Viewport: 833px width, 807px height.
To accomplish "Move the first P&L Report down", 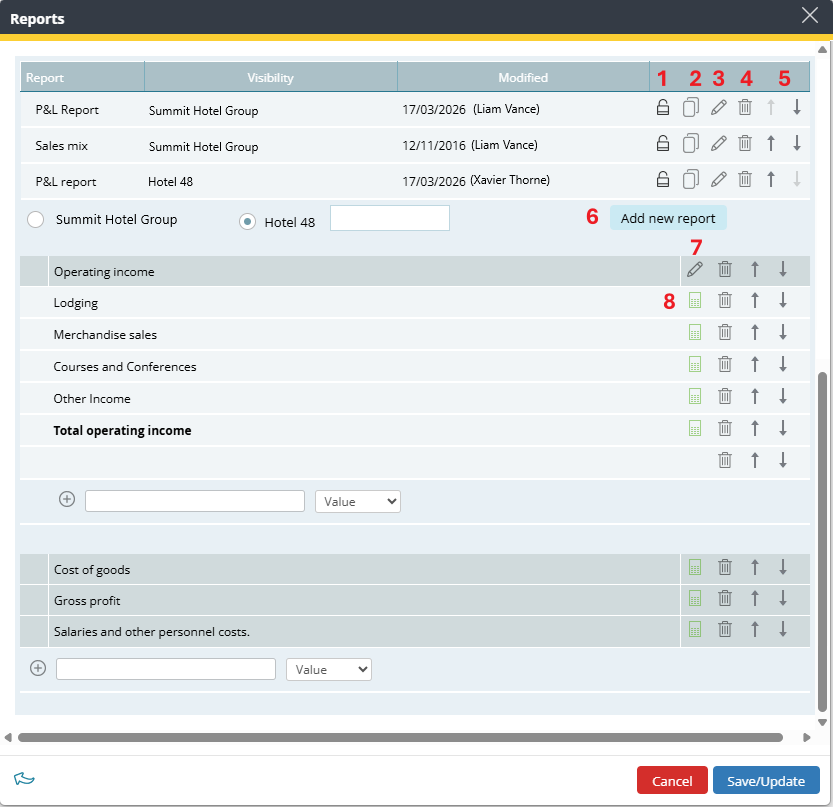I will point(797,107).
